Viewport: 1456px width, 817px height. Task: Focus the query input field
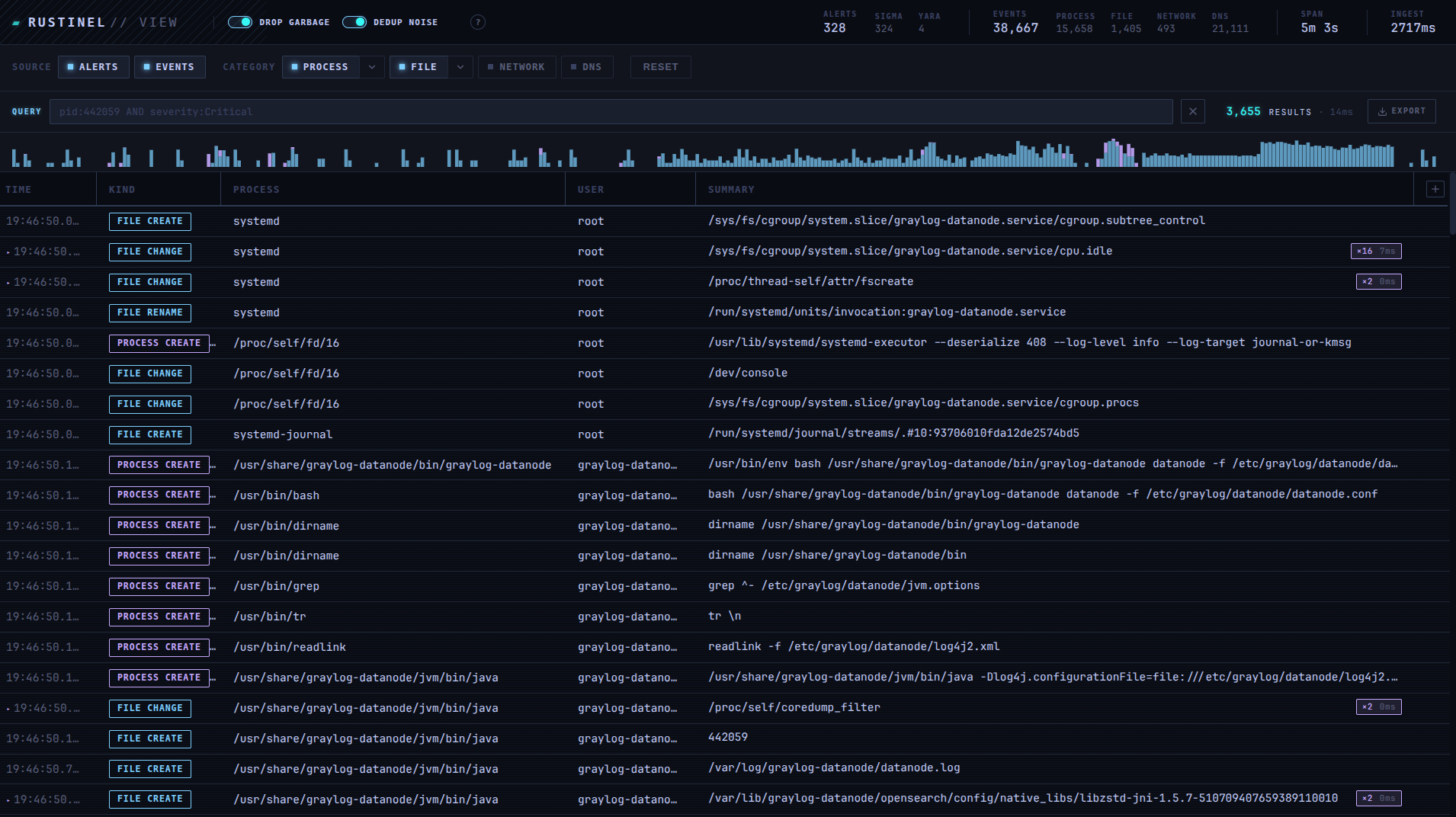tap(611, 111)
